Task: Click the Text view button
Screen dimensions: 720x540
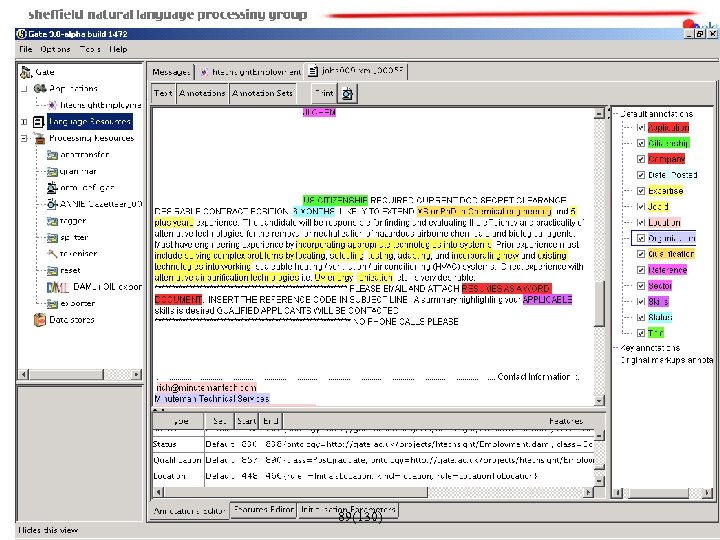Action: [x=163, y=93]
